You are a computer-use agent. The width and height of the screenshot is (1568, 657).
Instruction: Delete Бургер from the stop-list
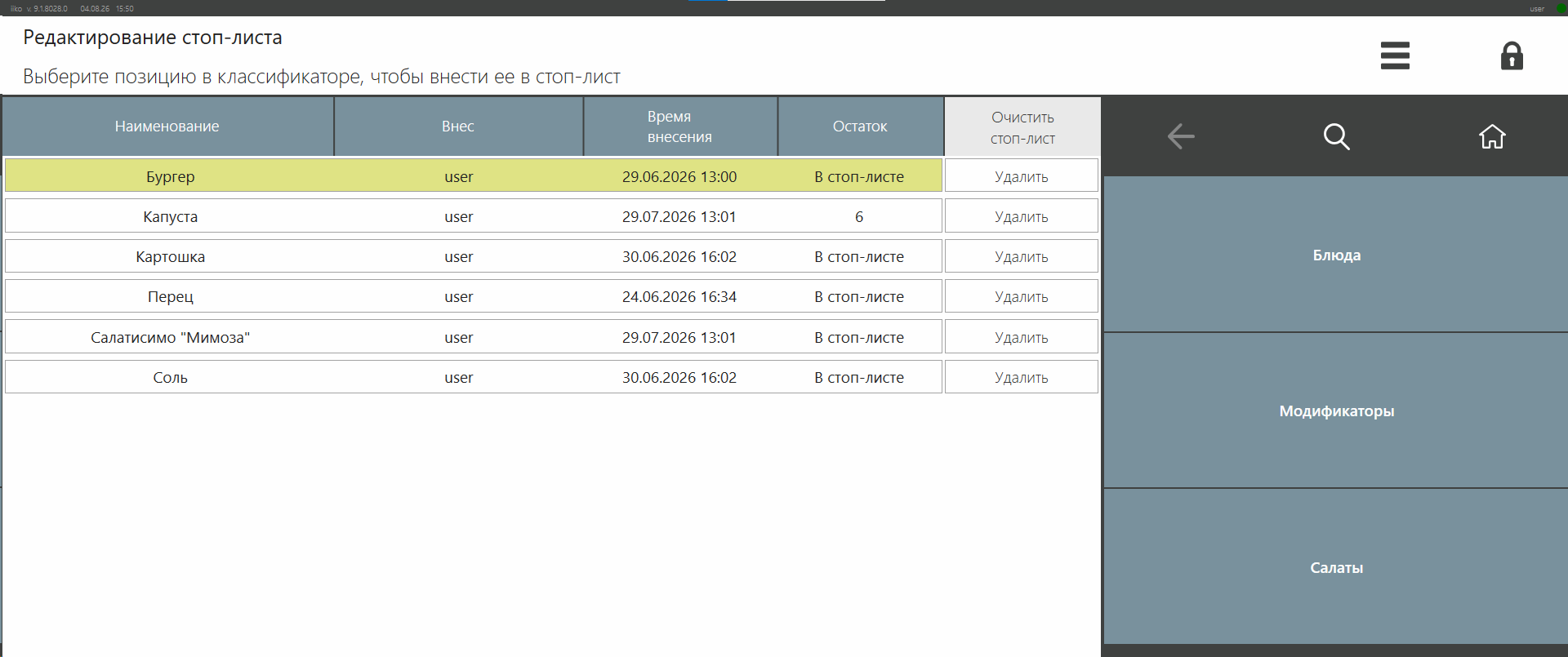click(x=1022, y=176)
